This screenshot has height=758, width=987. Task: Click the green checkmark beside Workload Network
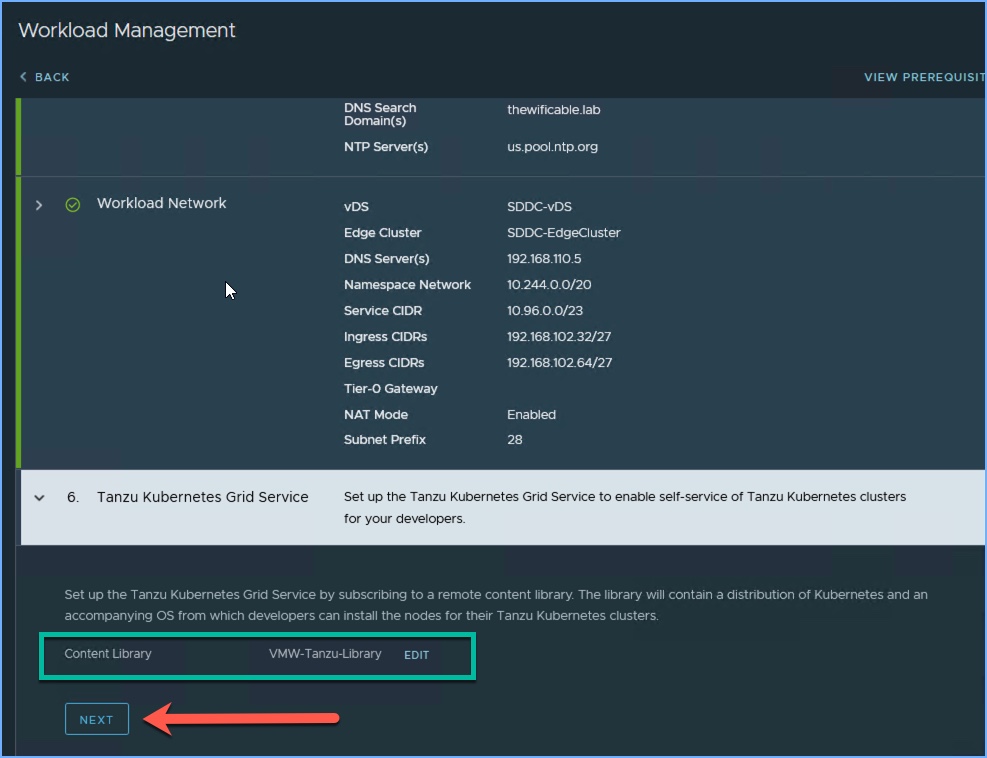coord(72,204)
